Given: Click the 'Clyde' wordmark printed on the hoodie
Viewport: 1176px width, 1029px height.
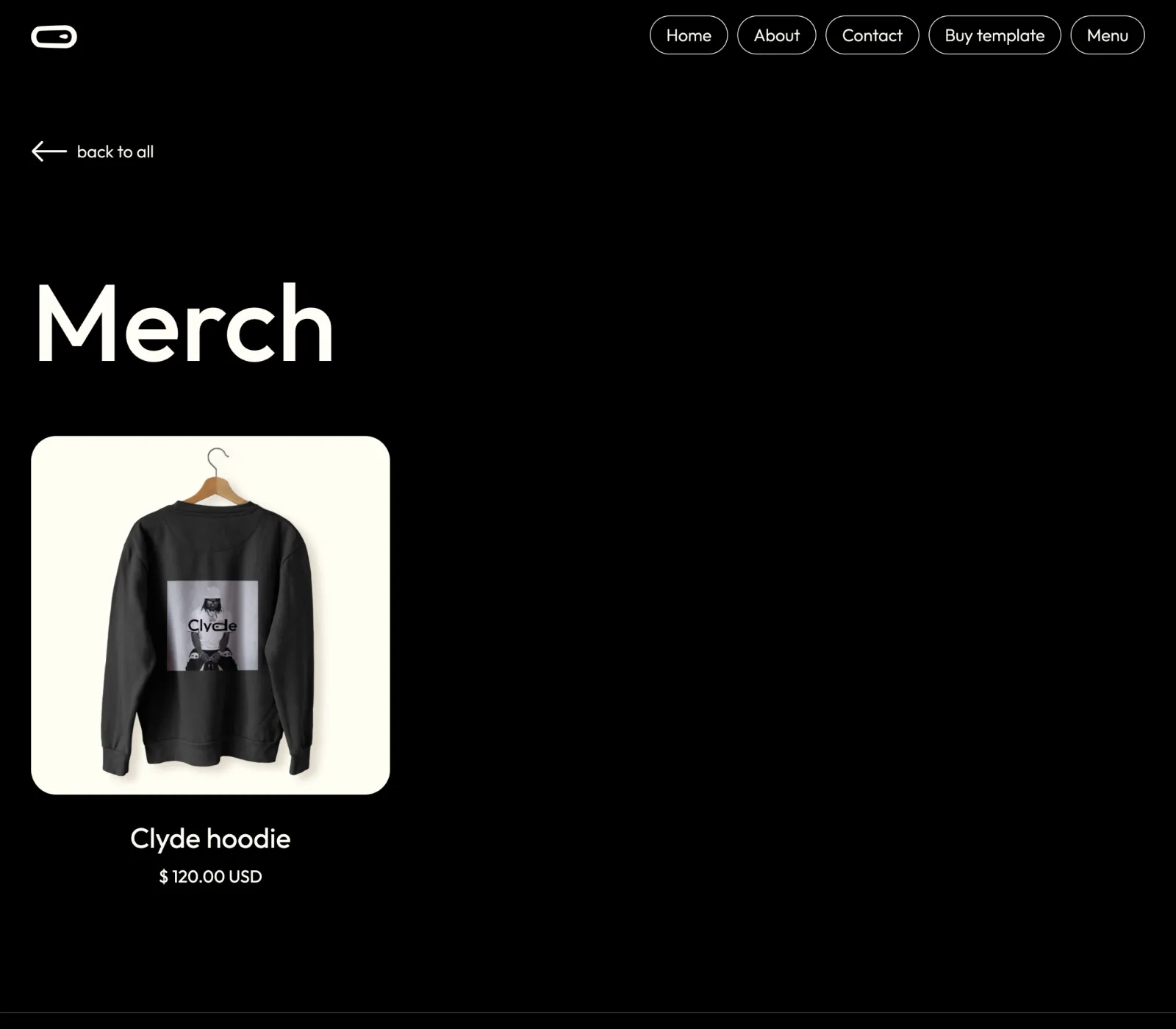Looking at the screenshot, I should (212, 625).
